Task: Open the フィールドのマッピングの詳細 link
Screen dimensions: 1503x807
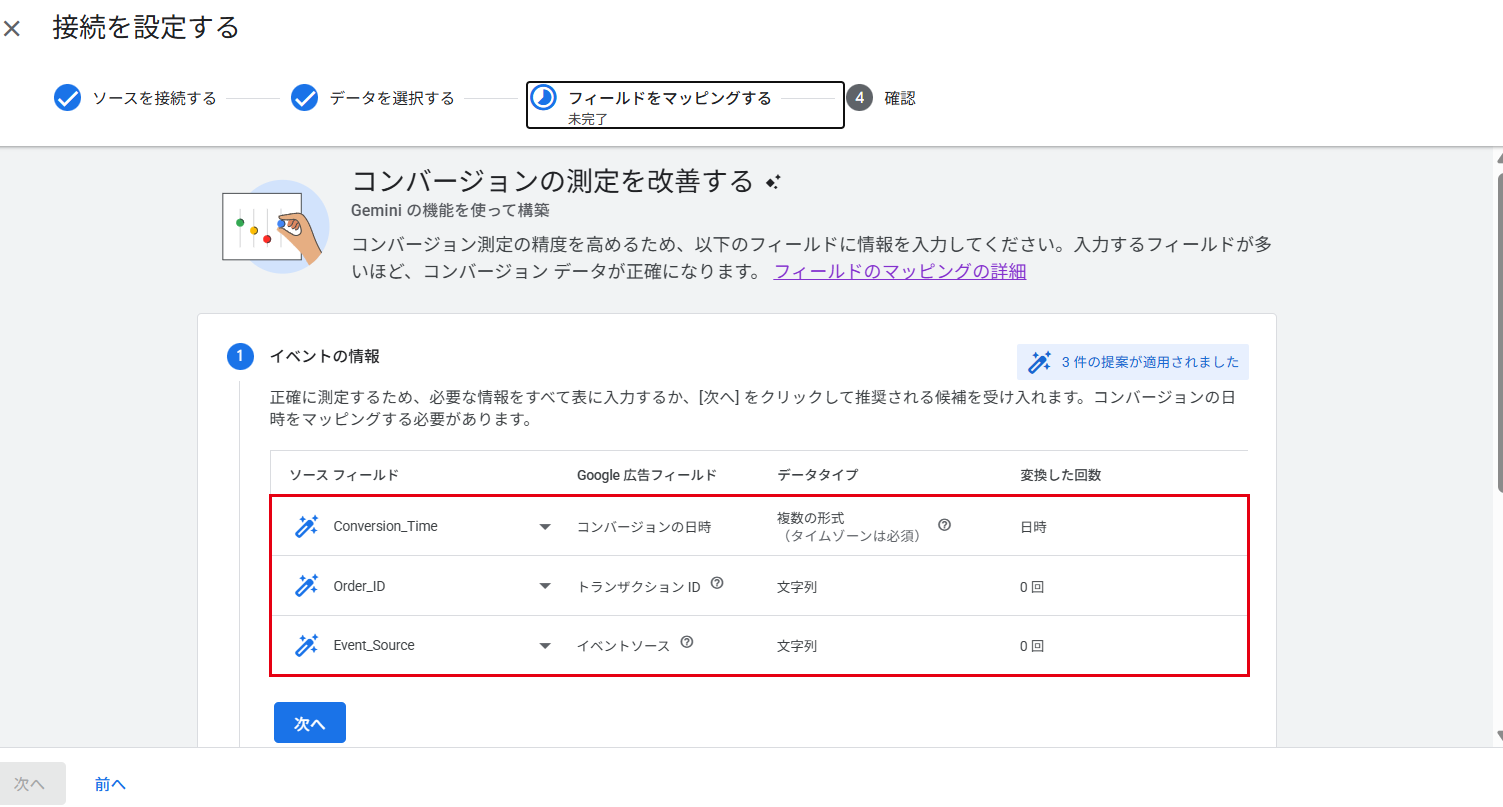Action: click(900, 271)
